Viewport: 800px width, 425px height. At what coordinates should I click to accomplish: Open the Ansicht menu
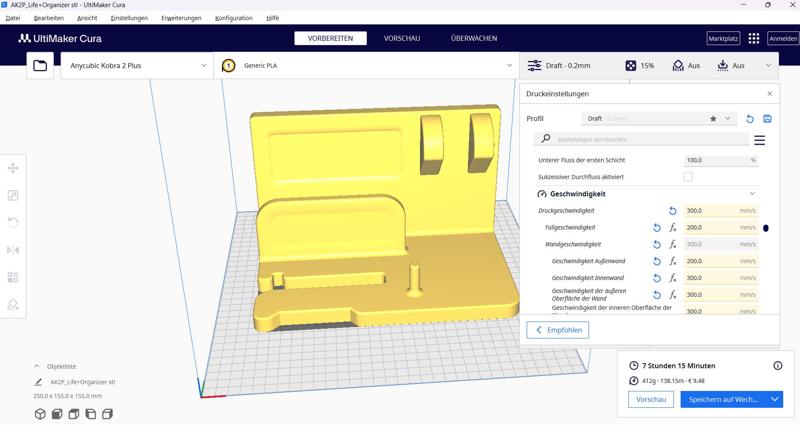[x=87, y=18]
